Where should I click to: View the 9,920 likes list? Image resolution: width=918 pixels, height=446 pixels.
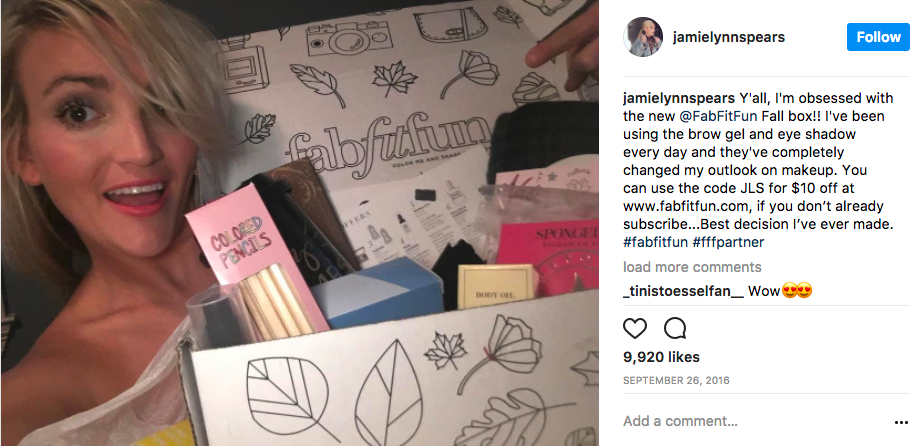coord(661,357)
